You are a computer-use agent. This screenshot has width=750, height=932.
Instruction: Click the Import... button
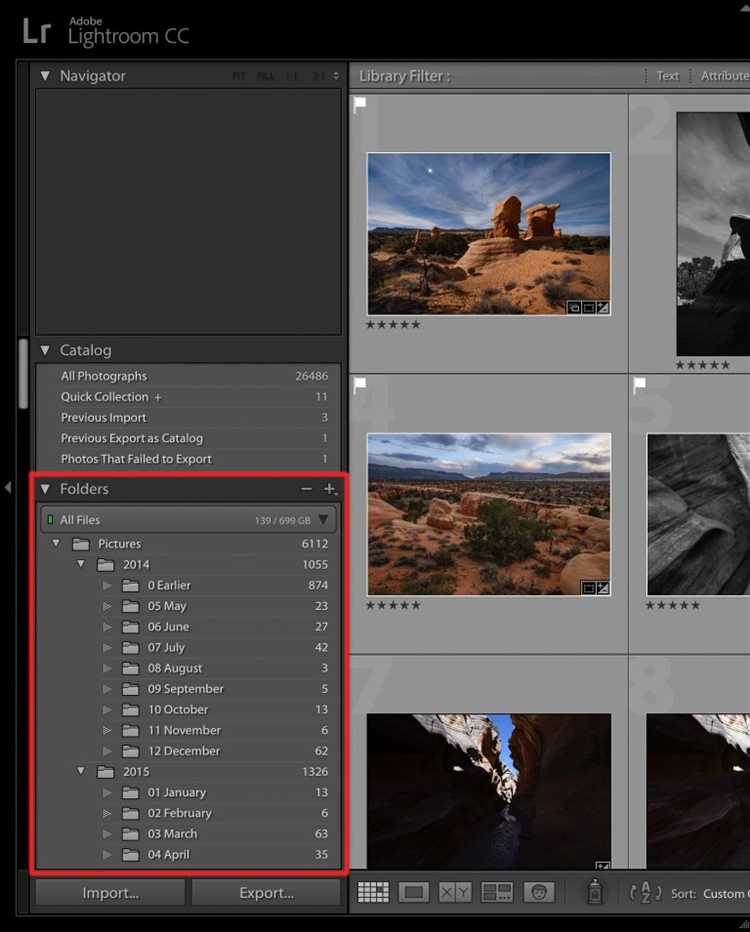pyautogui.click(x=110, y=893)
